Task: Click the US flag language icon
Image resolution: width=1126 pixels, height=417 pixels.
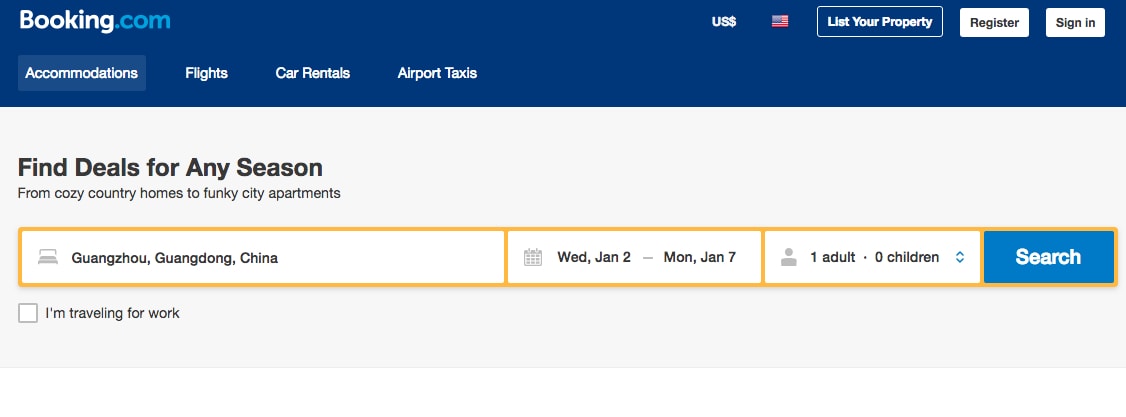Action: [x=780, y=21]
